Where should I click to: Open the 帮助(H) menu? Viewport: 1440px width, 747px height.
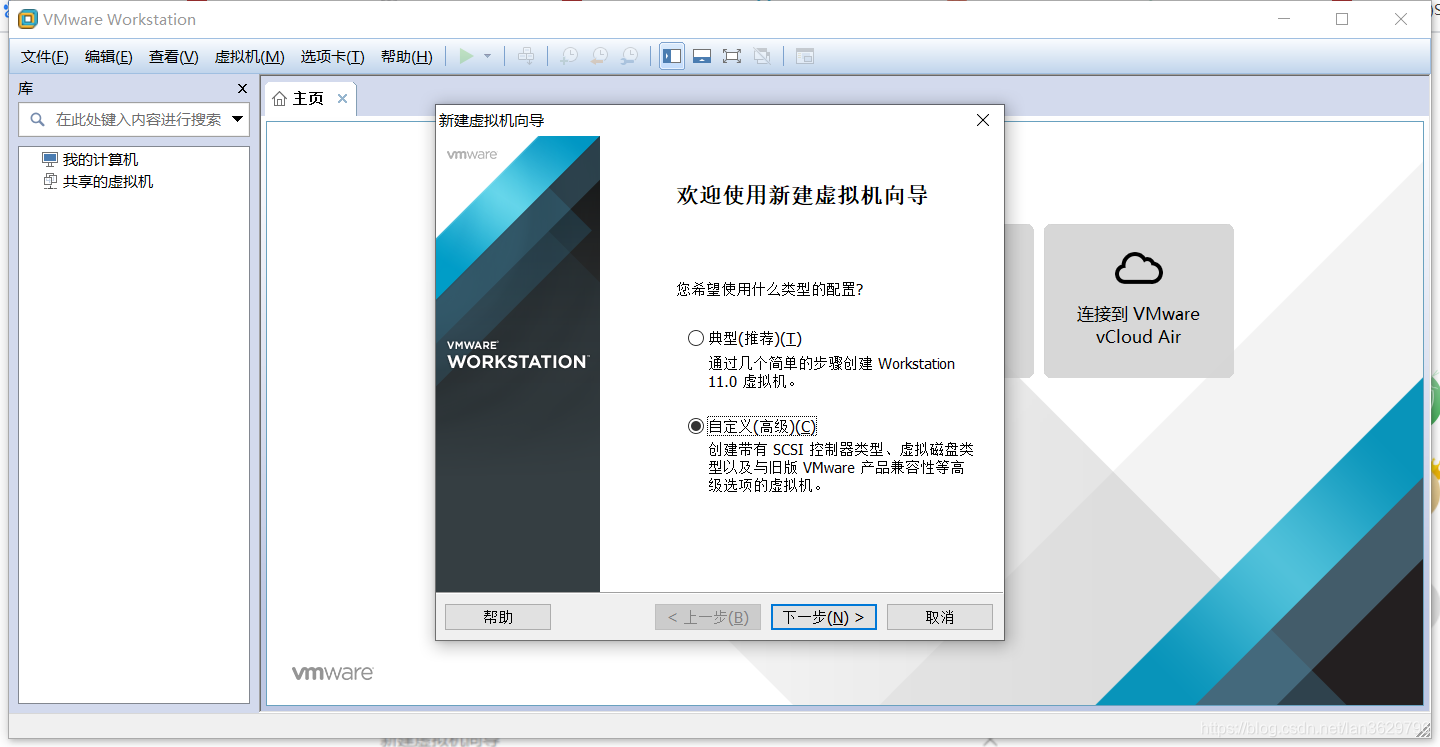tap(407, 57)
